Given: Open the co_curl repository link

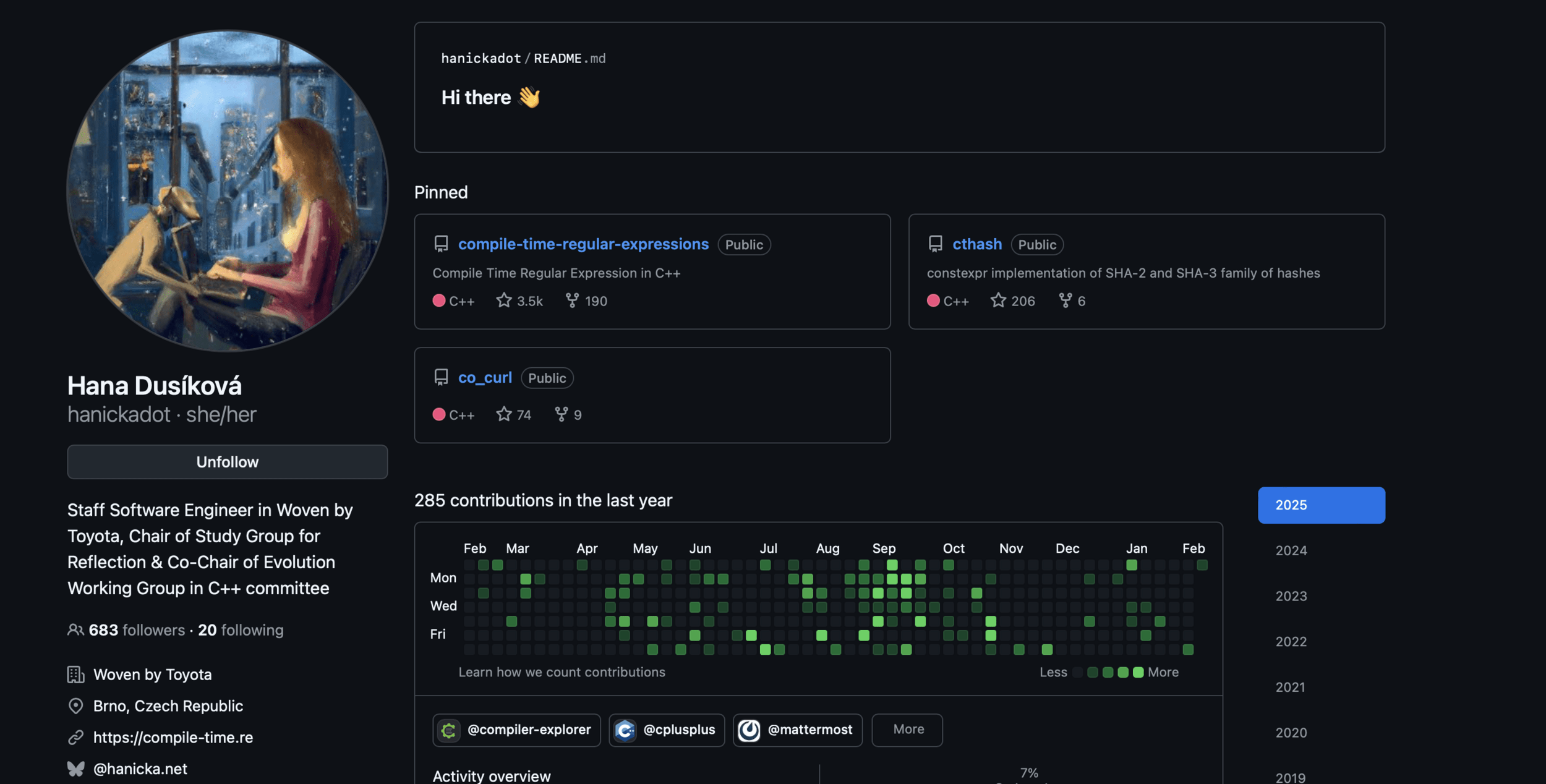Looking at the screenshot, I should 485,378.
